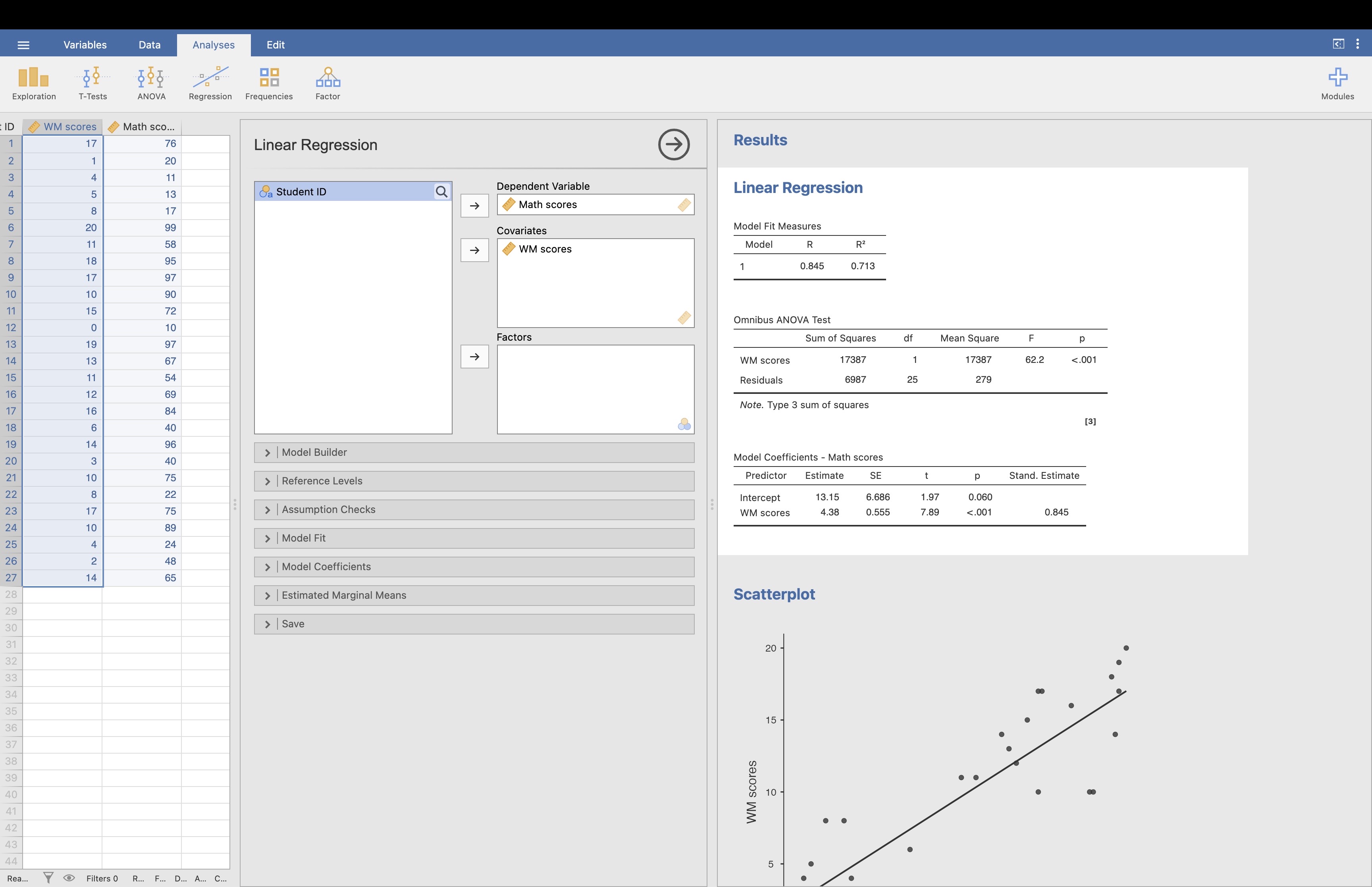Open the Factor analyses menu

[x=328, y=83]
